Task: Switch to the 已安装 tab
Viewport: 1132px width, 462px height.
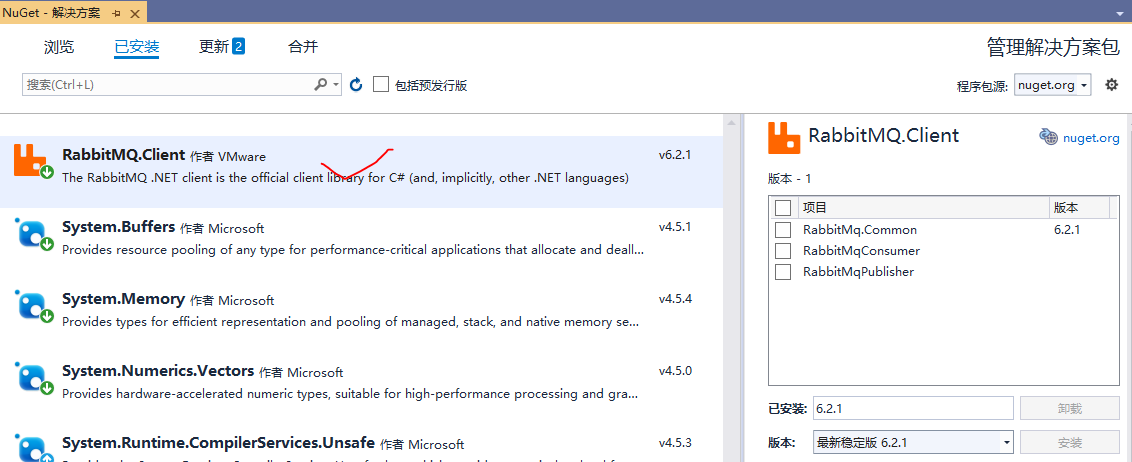Action: coord(136,47)
